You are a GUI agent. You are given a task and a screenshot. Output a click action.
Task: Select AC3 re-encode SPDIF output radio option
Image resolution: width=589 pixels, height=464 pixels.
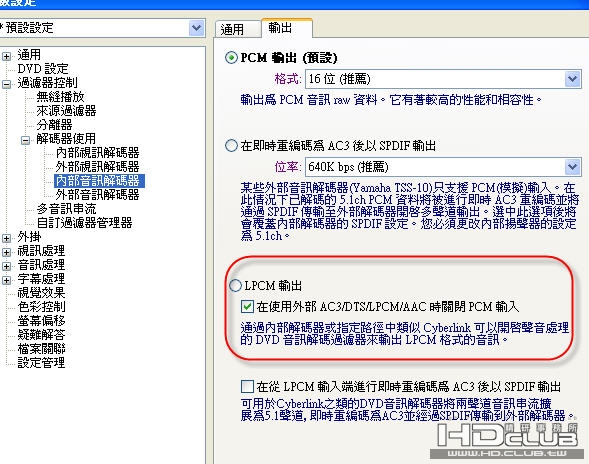231,145
